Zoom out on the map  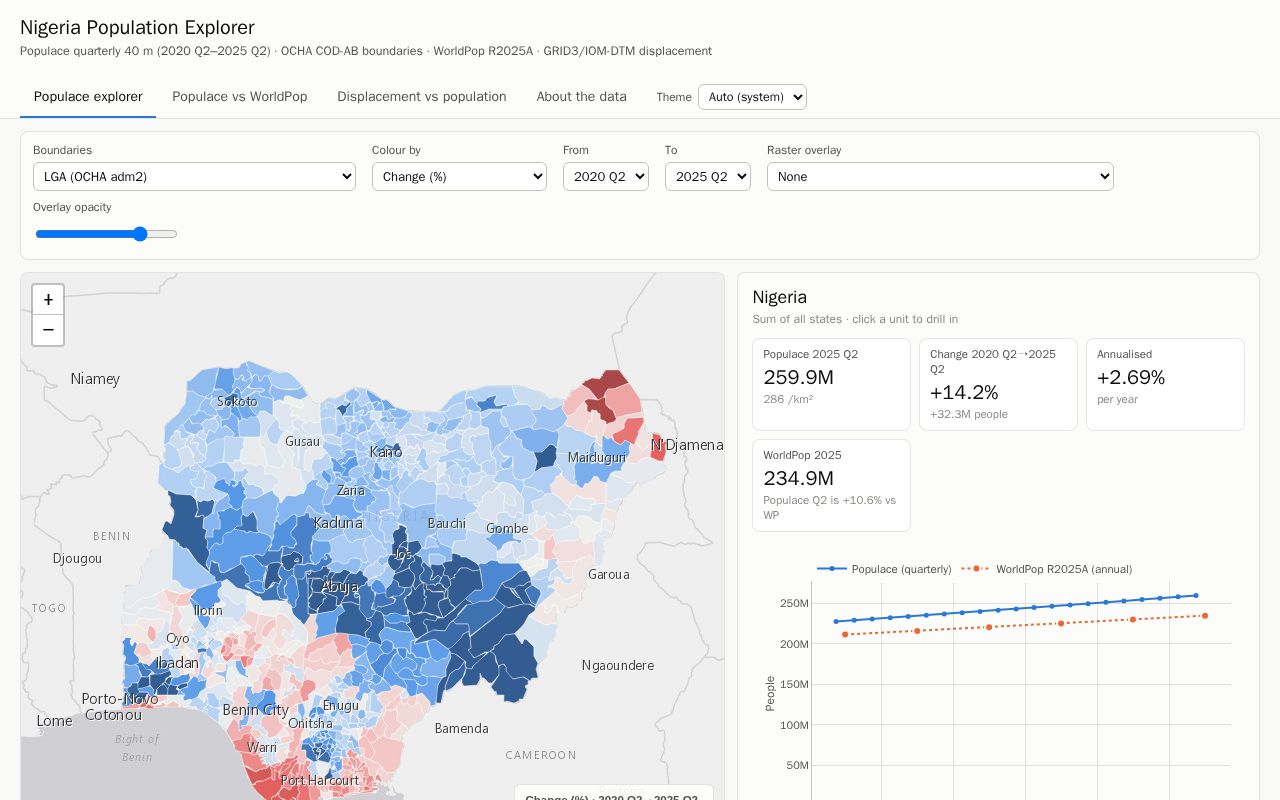(48, 330)
